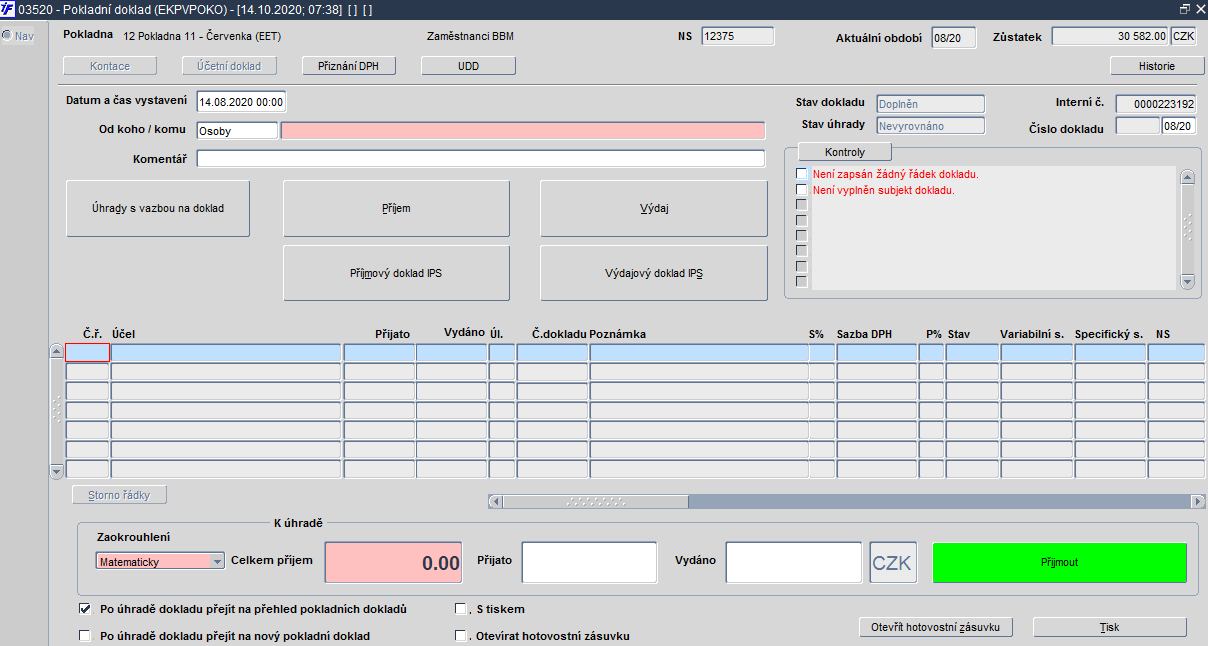The width and height of the screenshot is (1208, 646).
Task: Tick the 'S tiskem' checkbox
Action: pyautogui.click(x=461, y=609)
